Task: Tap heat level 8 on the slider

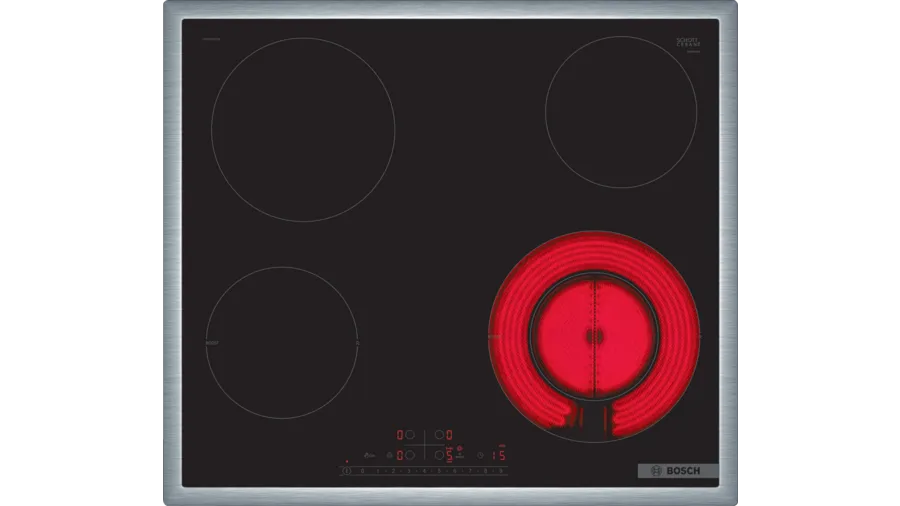Action: click(485, 471)
